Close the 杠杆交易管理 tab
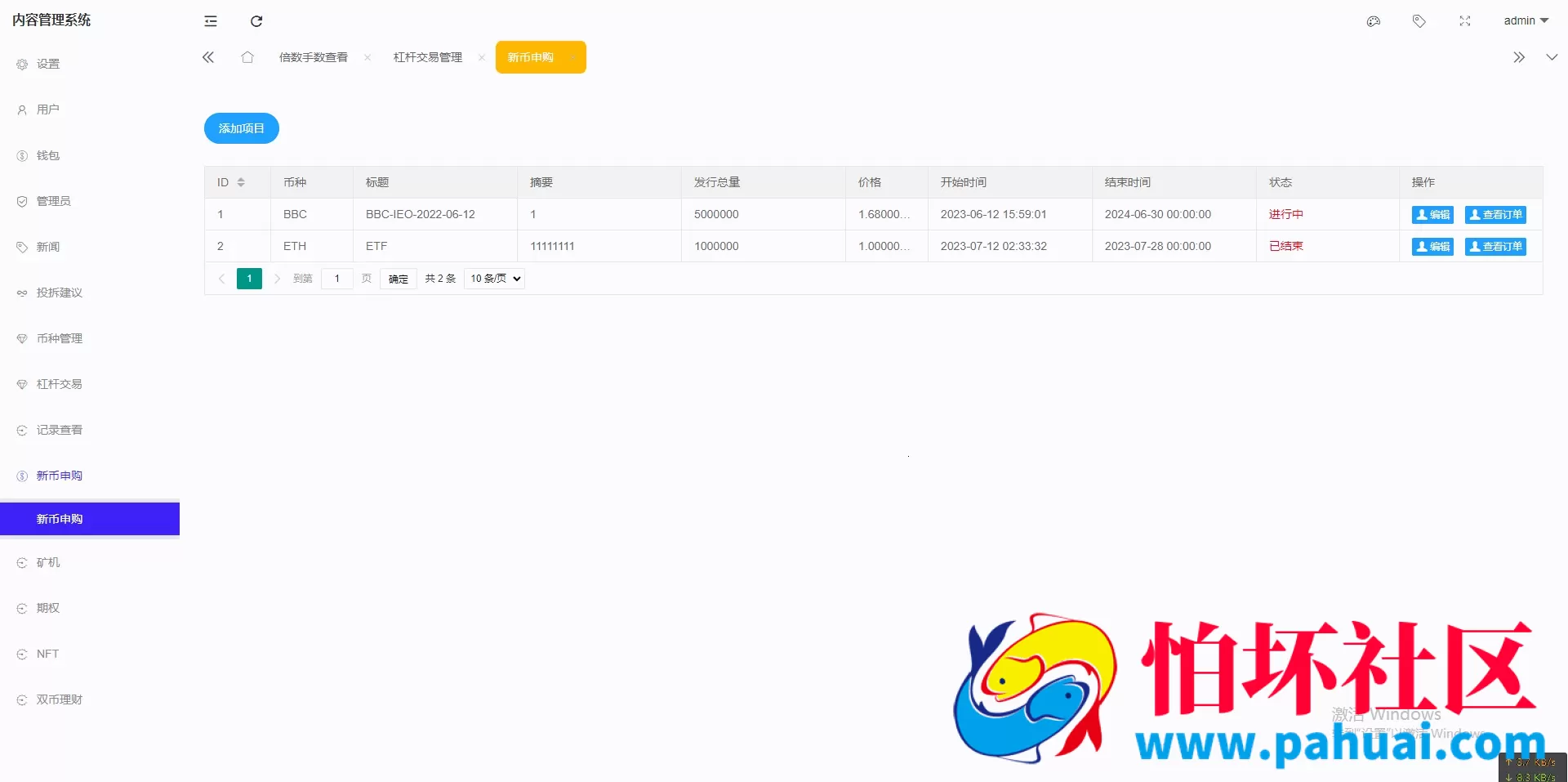Screen dimensions: 1568x782 482,57
